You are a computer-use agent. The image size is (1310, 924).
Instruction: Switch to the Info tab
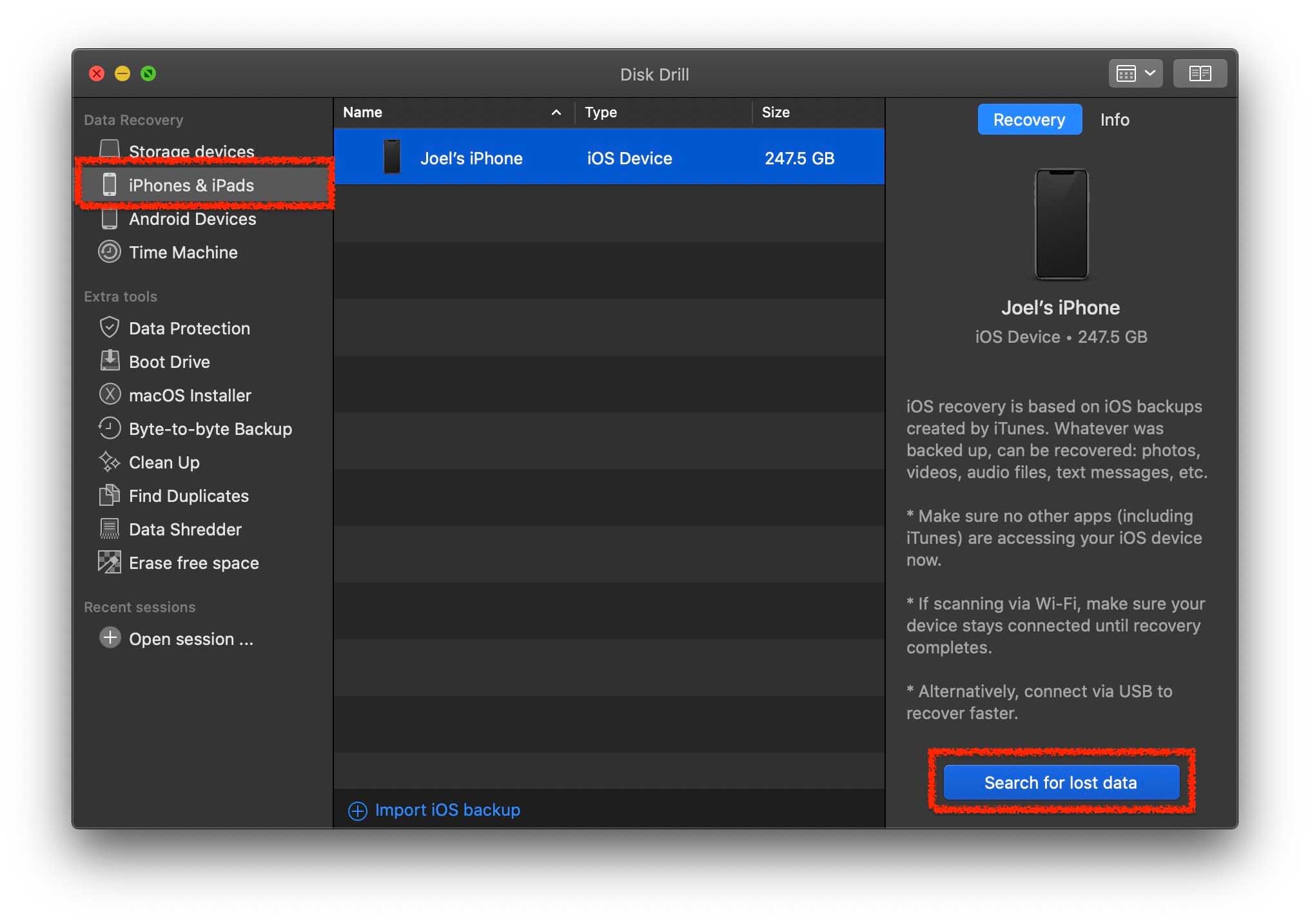tap(1114, 119)
